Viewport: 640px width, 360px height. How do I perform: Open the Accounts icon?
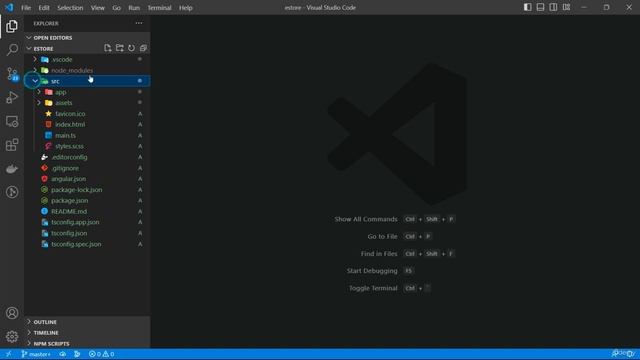click(x=12, y=313)
